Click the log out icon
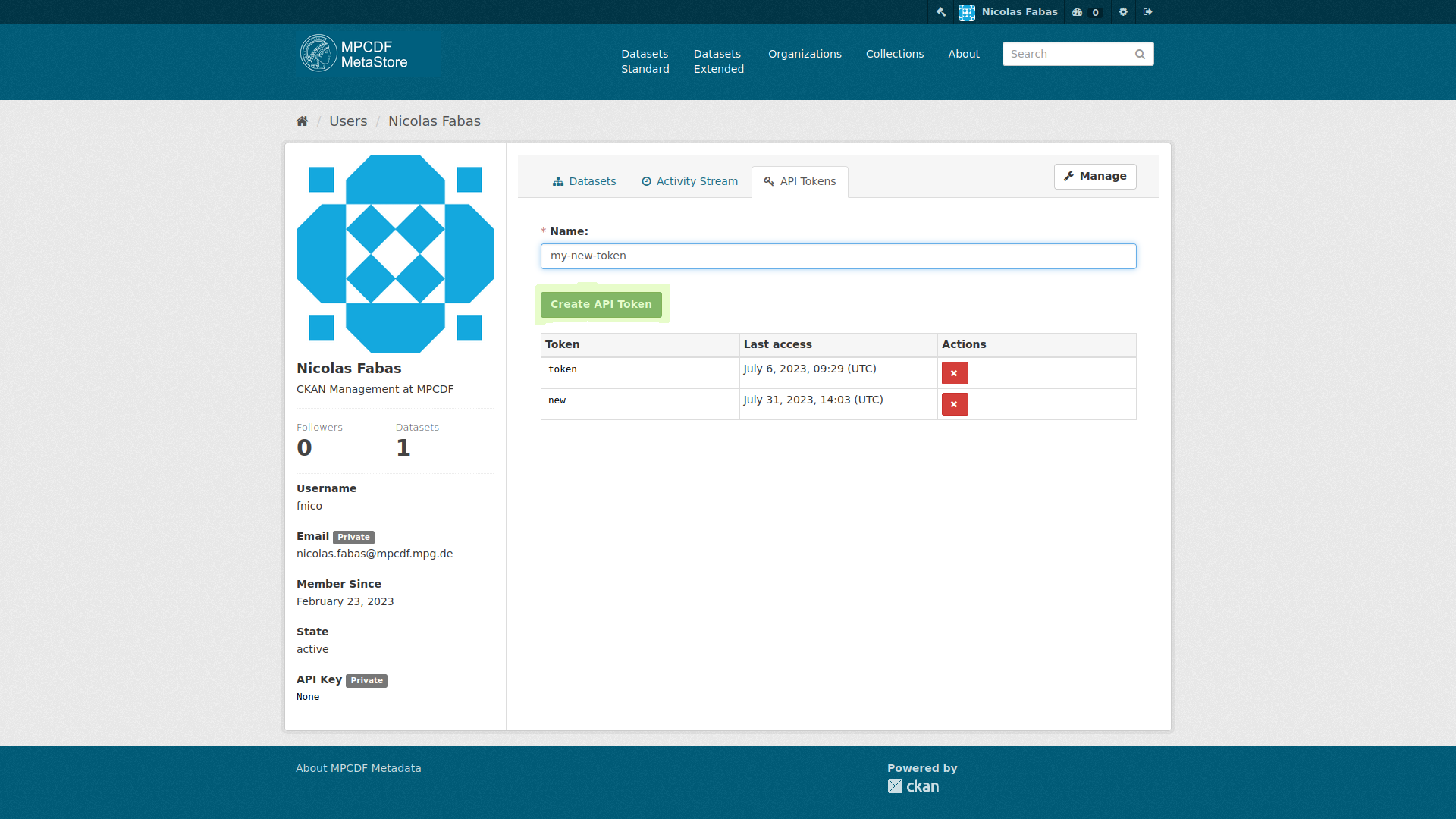The width and height of the screenshot is (1456, 819). click(x=1148, y=11)
